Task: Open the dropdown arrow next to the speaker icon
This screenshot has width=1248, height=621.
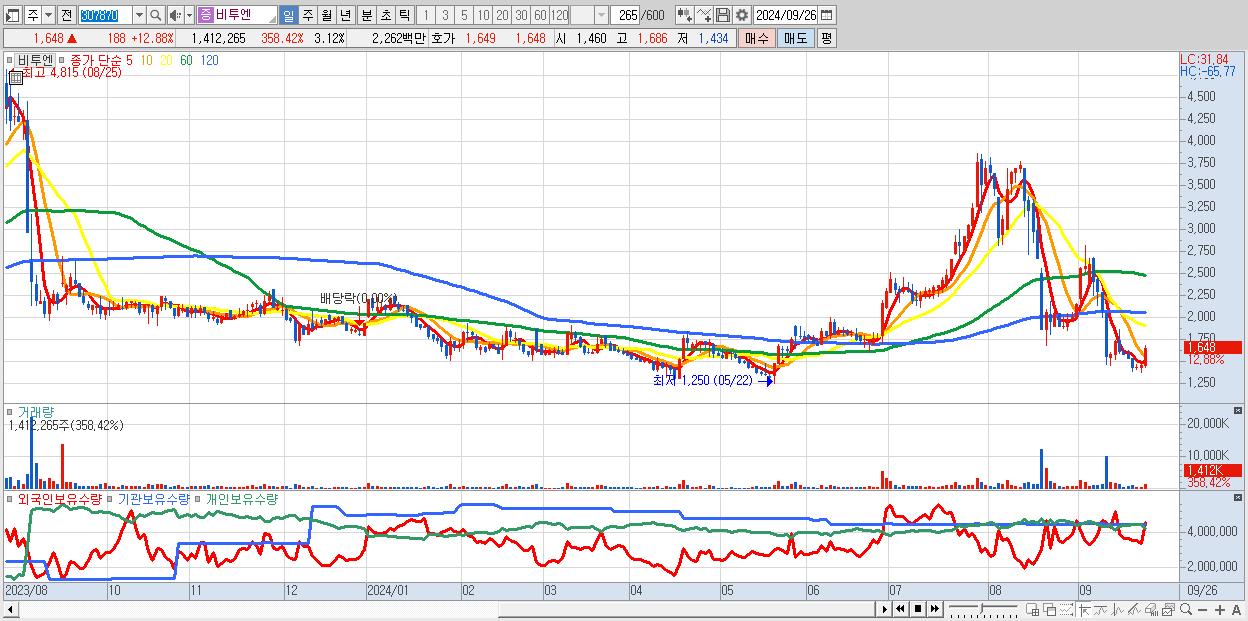Action: click(188, 15)
